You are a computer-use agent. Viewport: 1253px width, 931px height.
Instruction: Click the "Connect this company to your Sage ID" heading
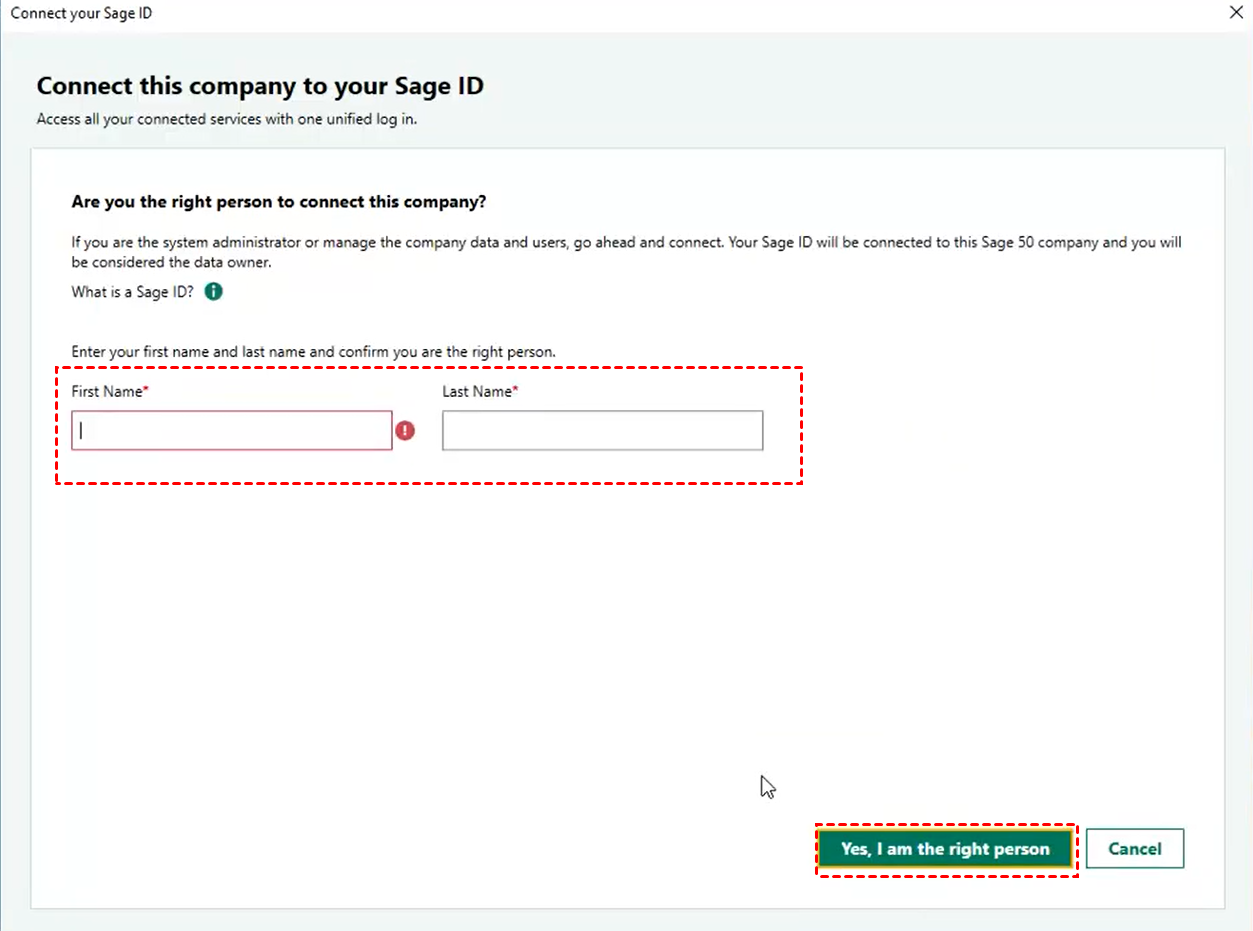(260, 86)
